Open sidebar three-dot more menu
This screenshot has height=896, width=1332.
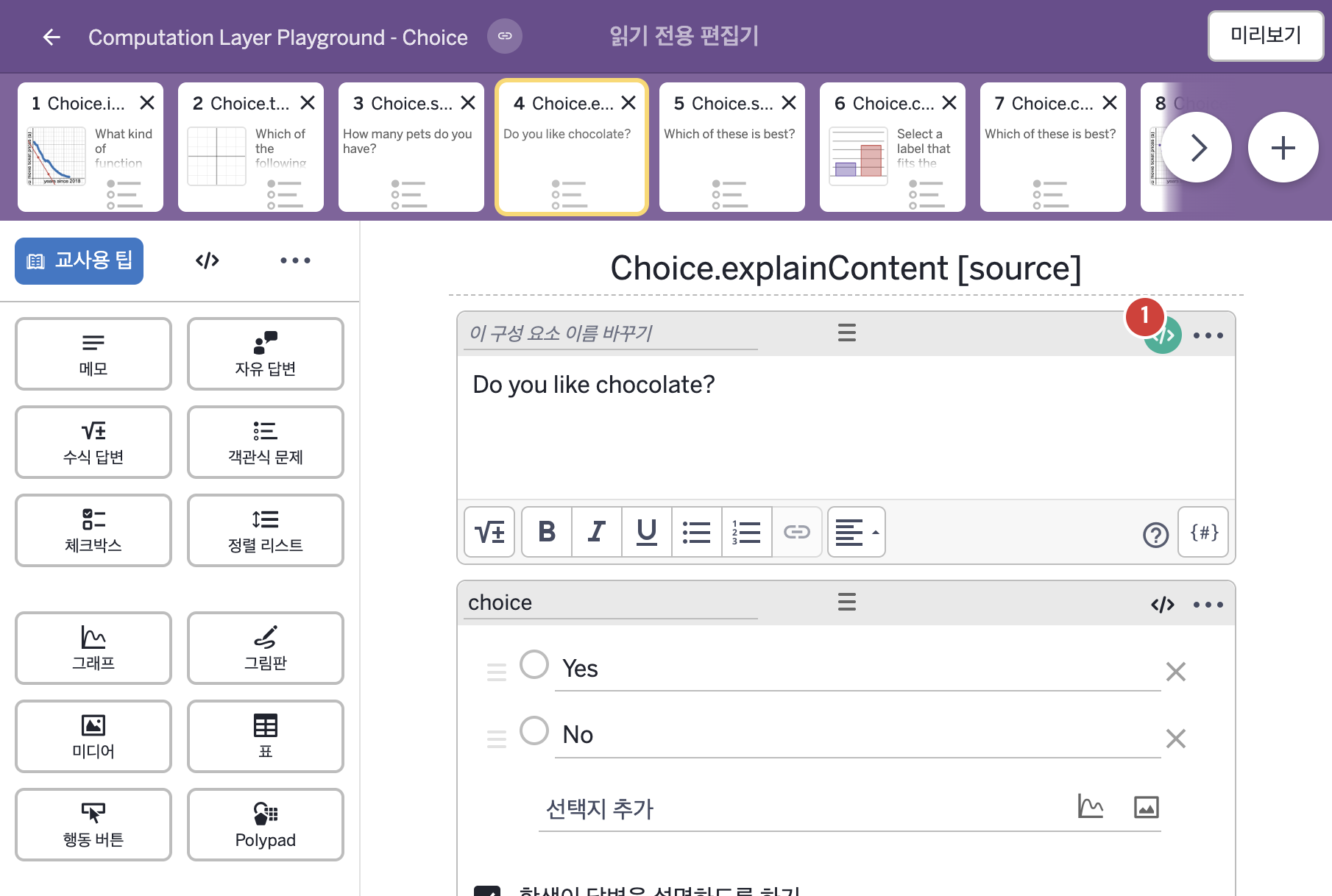(x=295, y=260)
